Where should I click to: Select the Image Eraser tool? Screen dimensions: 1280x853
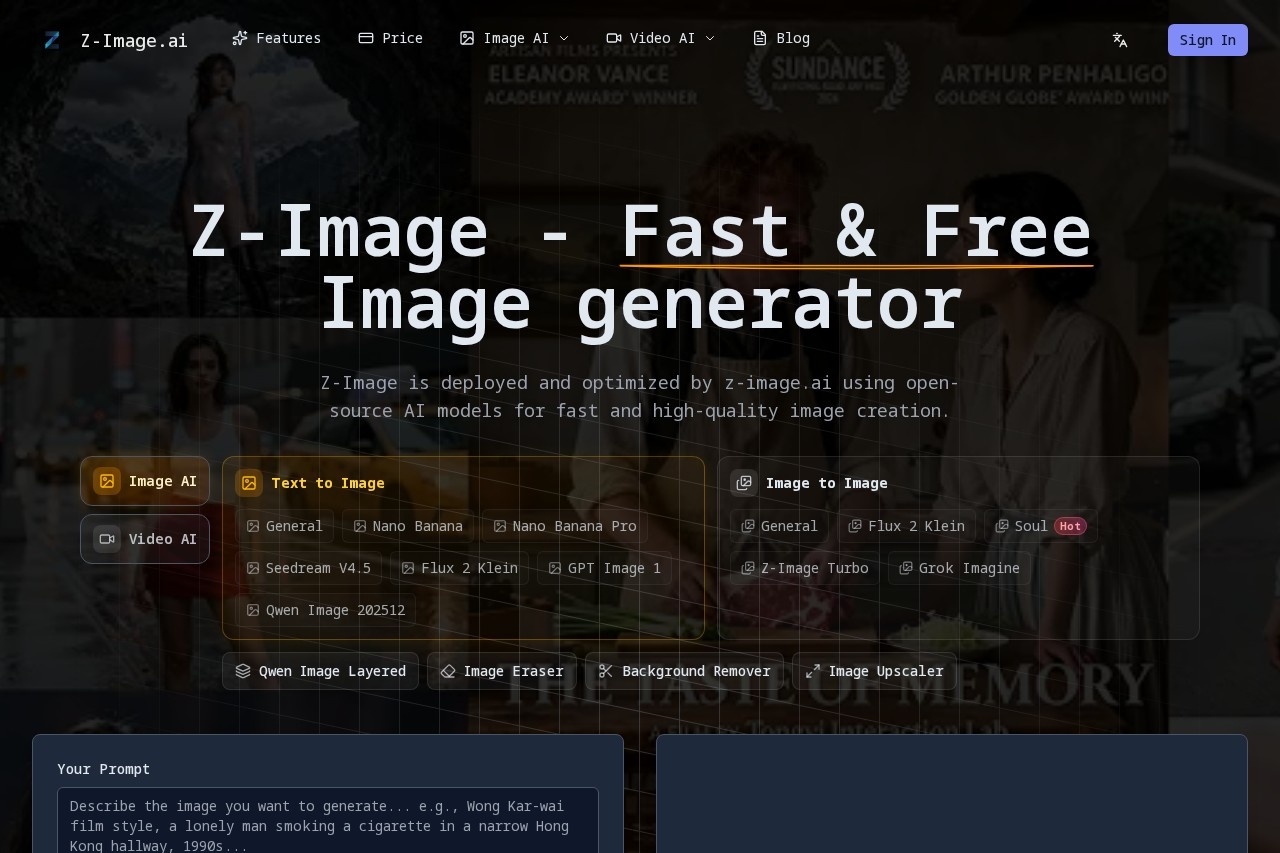501,671
